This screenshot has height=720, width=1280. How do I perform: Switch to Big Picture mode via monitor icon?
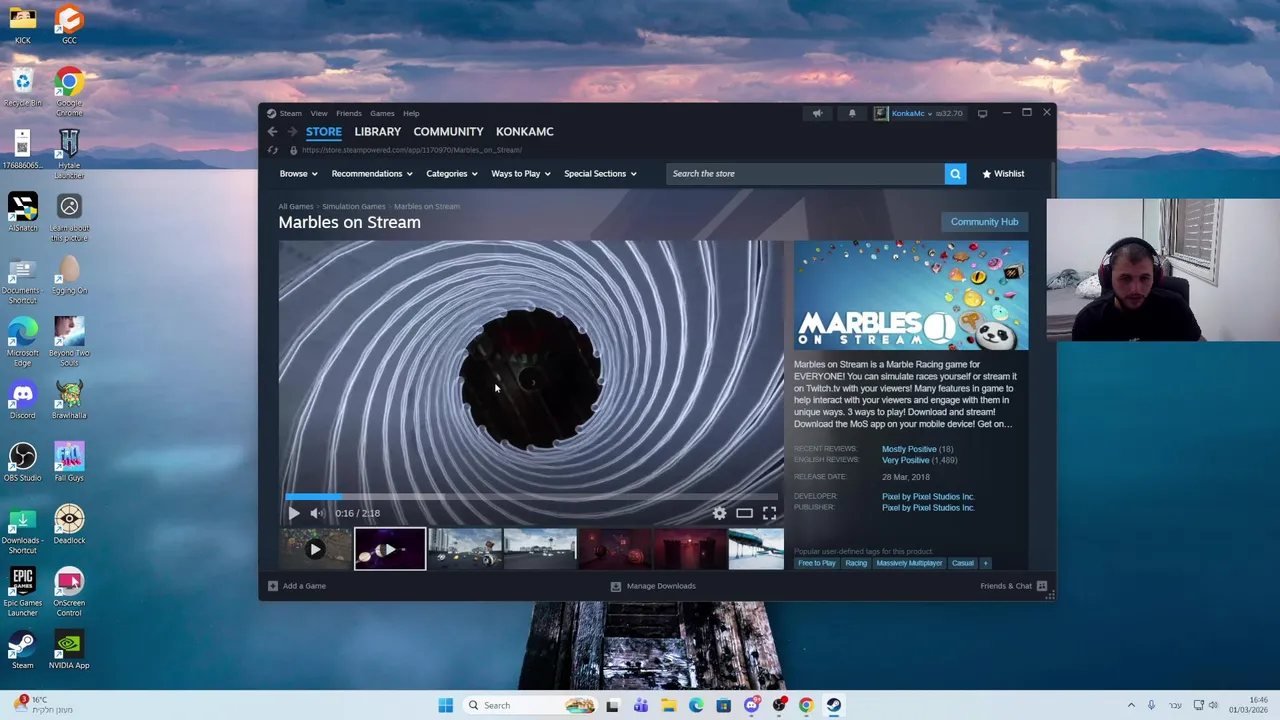coord(982,113)
